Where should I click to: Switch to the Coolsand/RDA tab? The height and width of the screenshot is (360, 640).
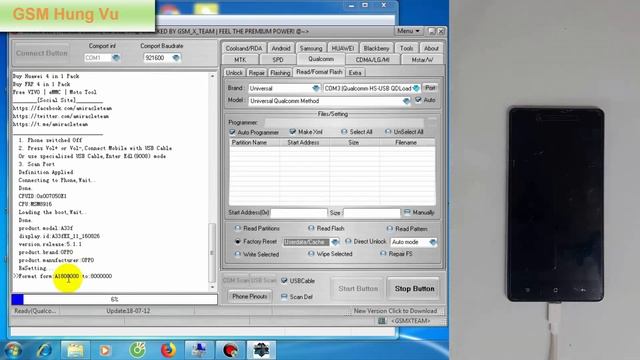click(x=244, y=48)
